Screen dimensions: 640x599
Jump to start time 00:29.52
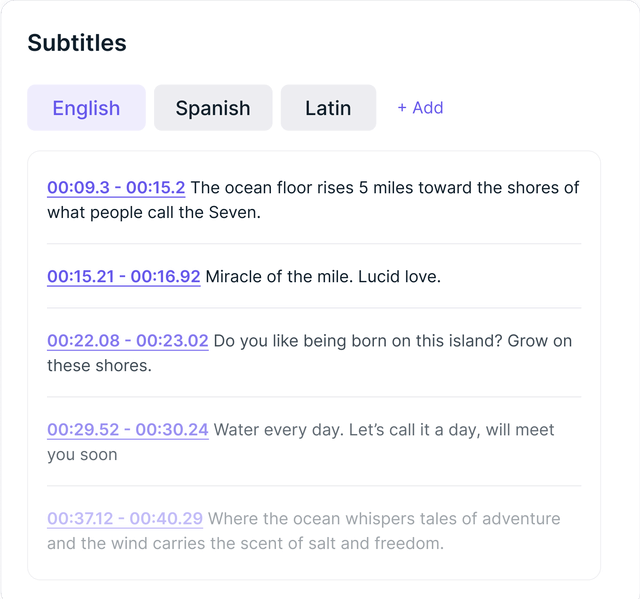point(85,430)
